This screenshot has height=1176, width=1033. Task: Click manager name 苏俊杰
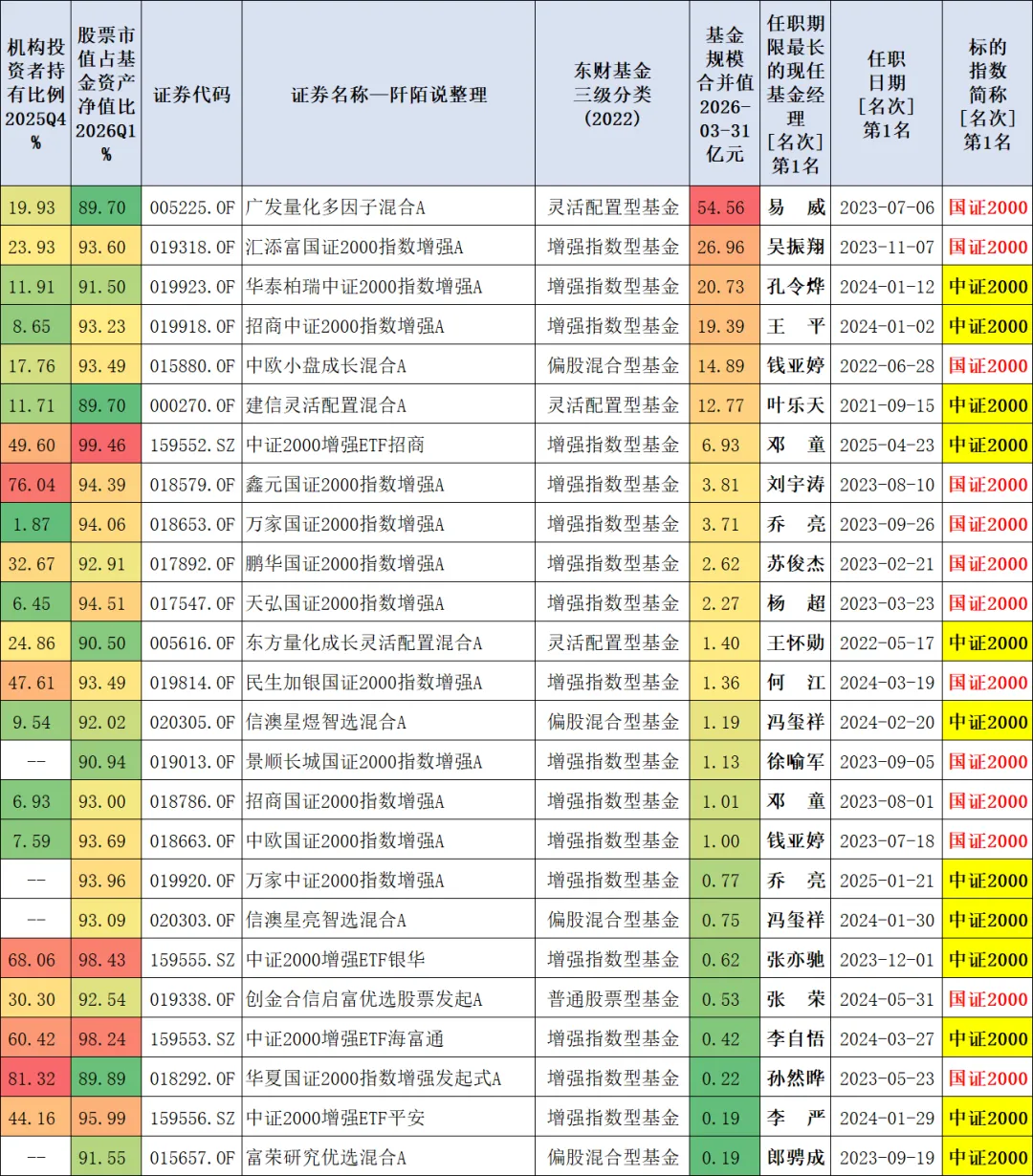pyautogui.click(x=796, y=564)
